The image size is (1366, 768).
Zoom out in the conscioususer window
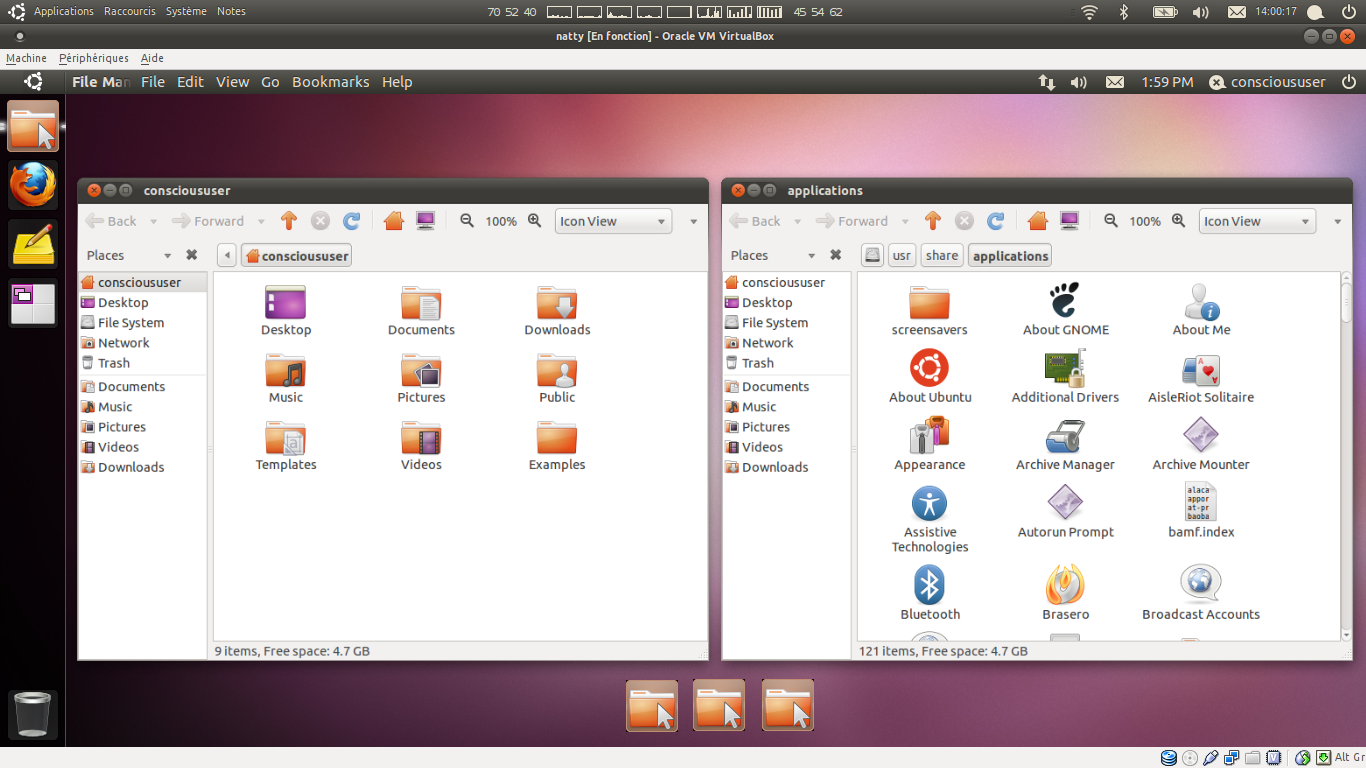pyautogui.click(x=467, y=221)
